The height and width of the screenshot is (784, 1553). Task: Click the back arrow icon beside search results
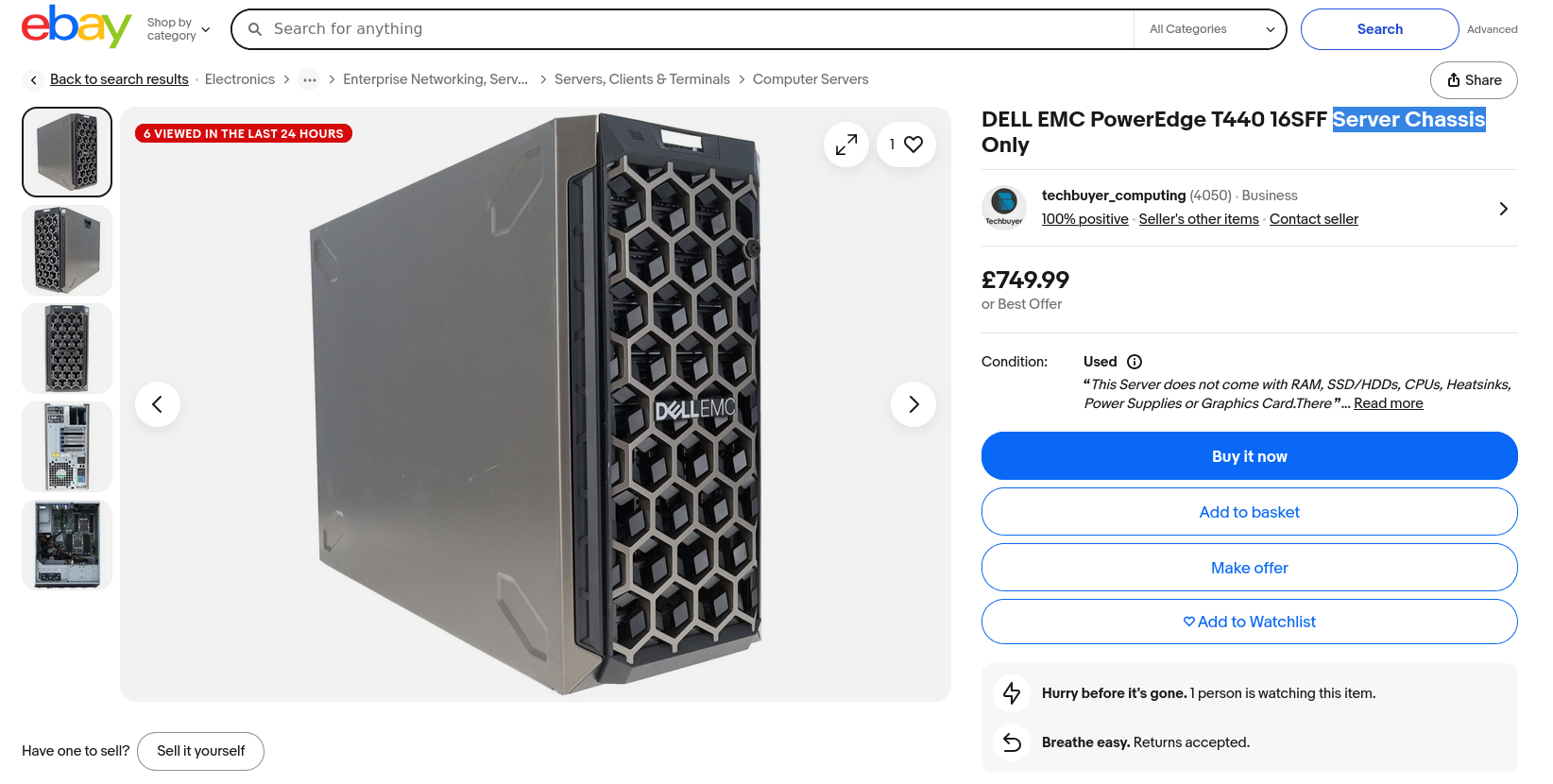click(x=33, y=80)
